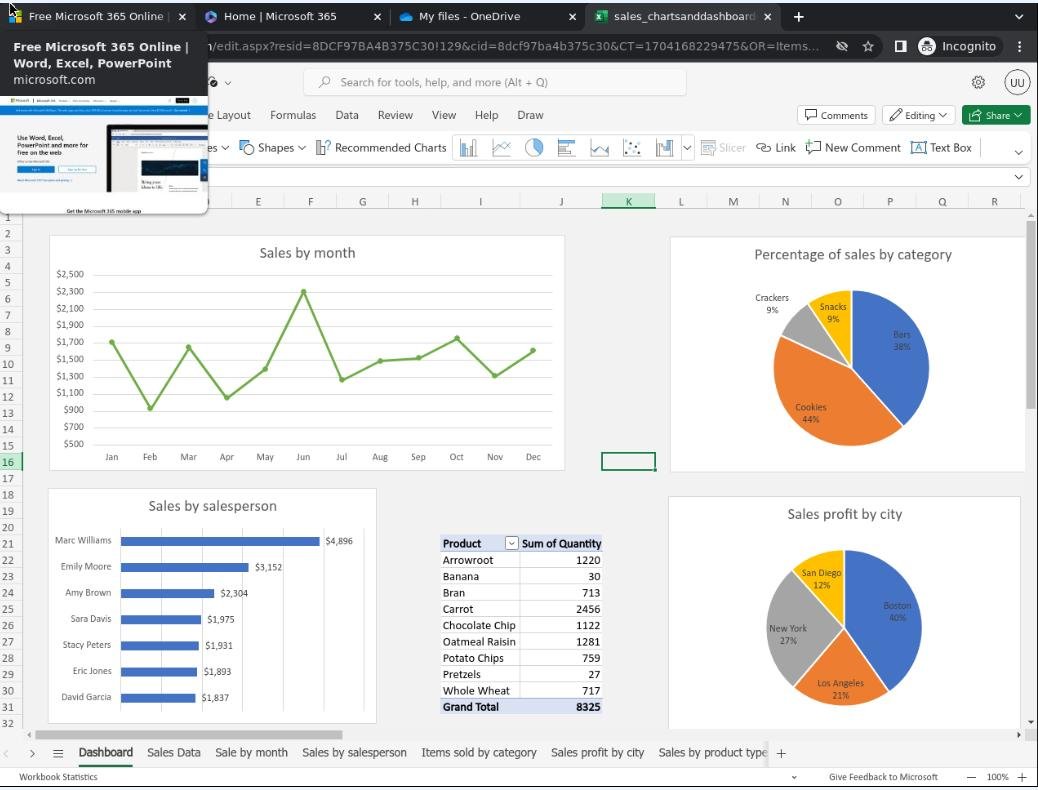This screenshot has height=790, width=1038.
Task: Click the Slicer tool
Action: coord(723,148)
